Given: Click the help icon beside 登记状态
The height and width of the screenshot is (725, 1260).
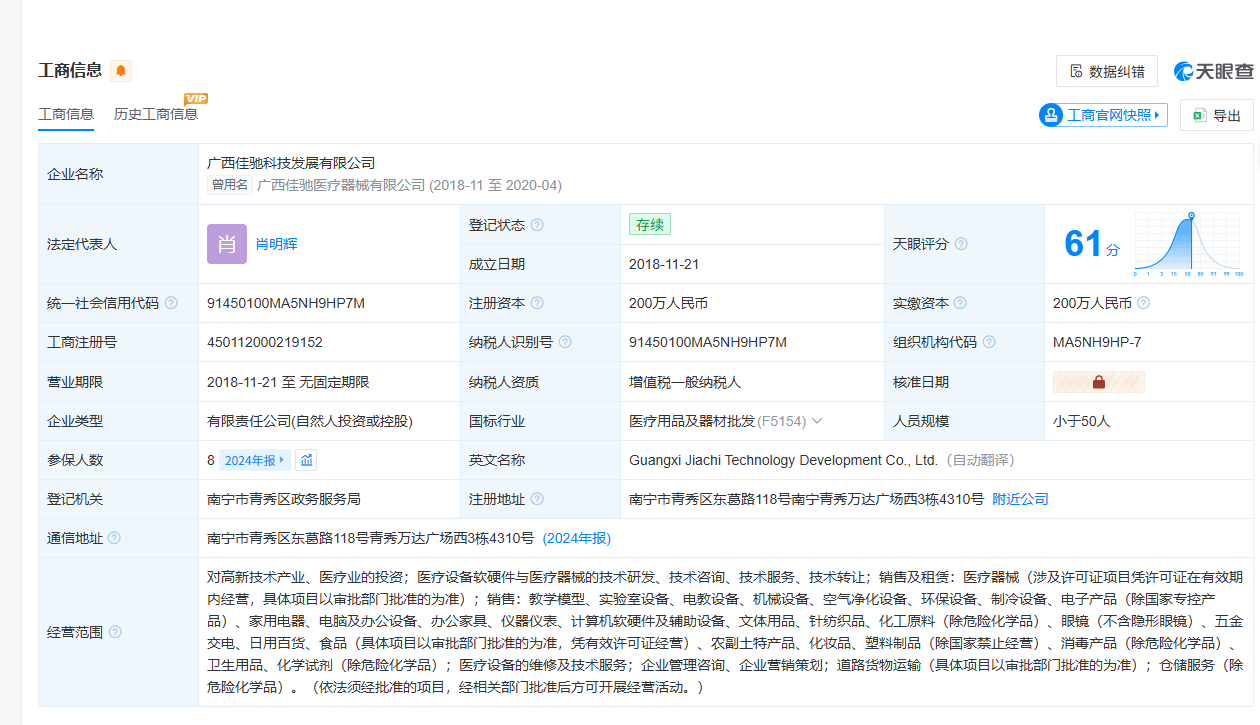Looking at the screenshot, I should coord(537,225).
